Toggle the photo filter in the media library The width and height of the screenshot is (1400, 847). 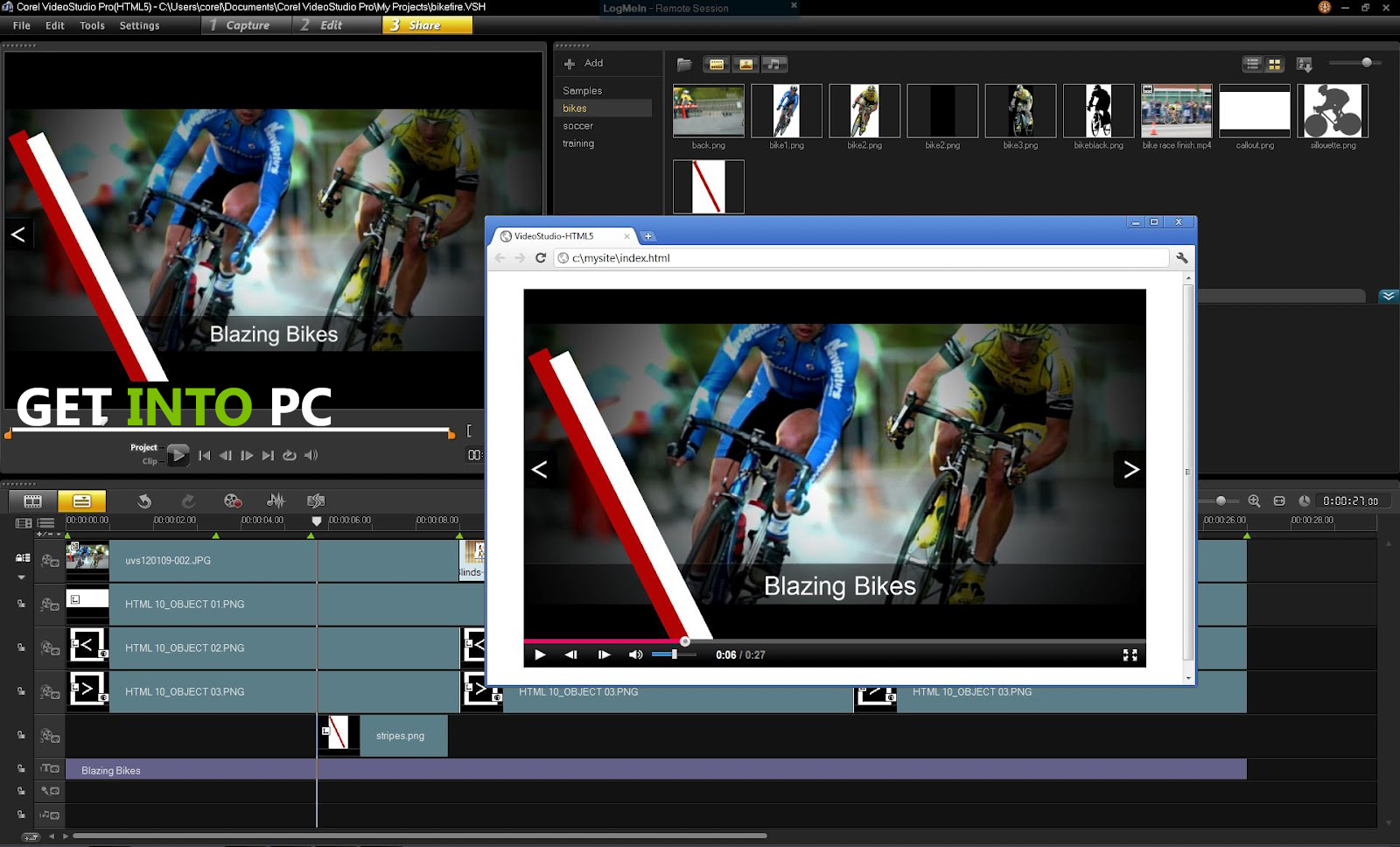tap(746, 64)
